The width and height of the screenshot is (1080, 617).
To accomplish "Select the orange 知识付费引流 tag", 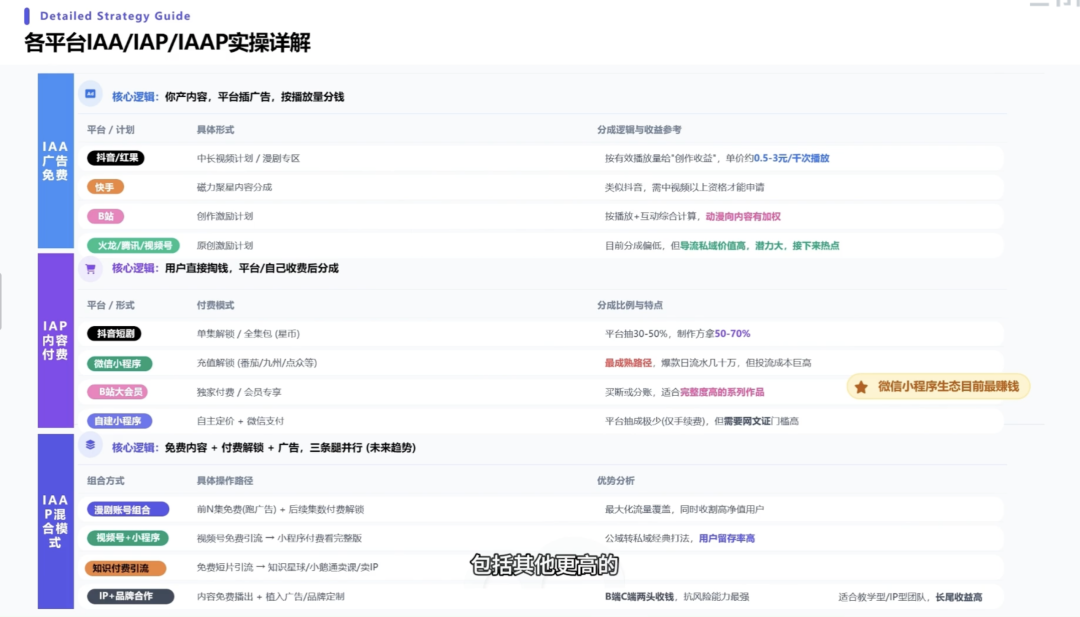I will (x=125, y=568).
